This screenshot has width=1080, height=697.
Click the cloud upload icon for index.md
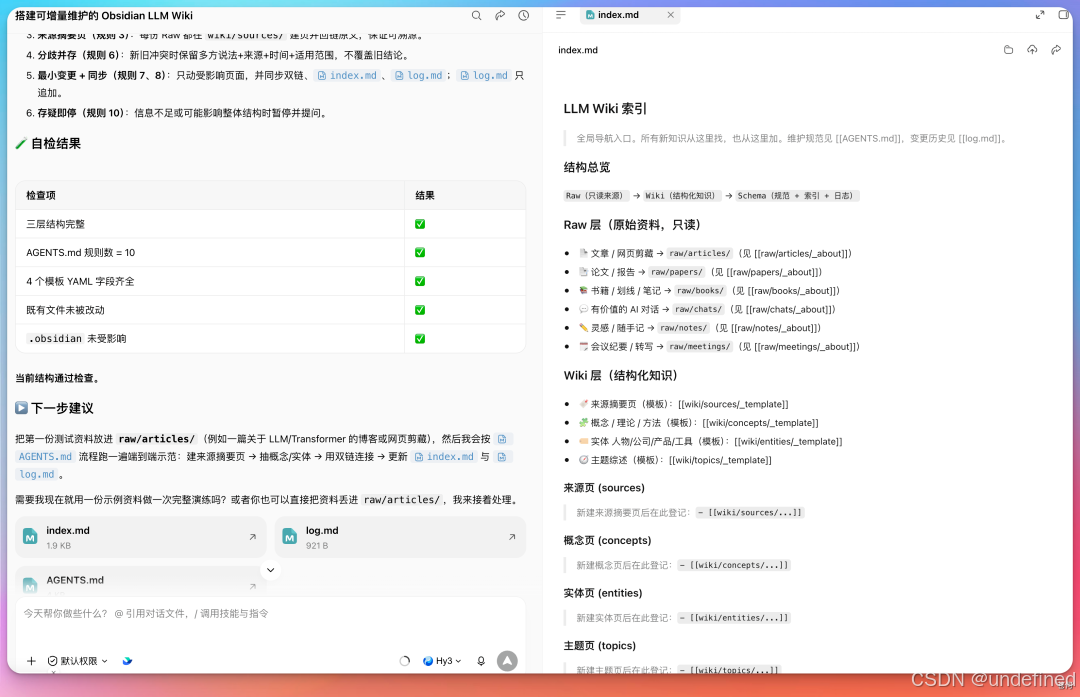point(1032,50)
